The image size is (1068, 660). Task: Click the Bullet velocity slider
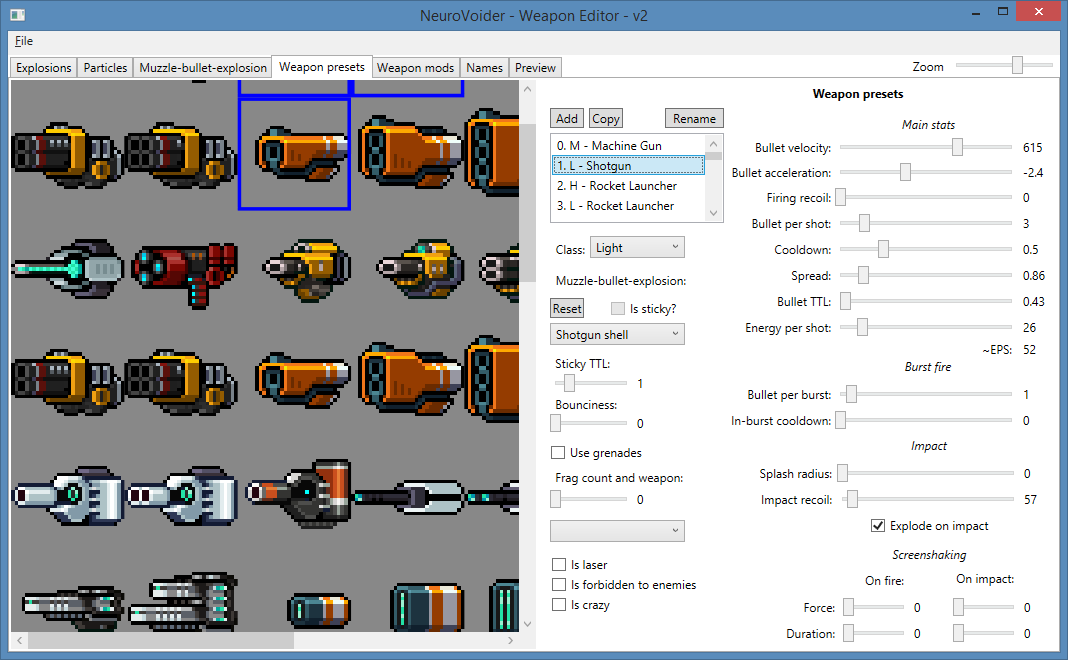[926, 147]
